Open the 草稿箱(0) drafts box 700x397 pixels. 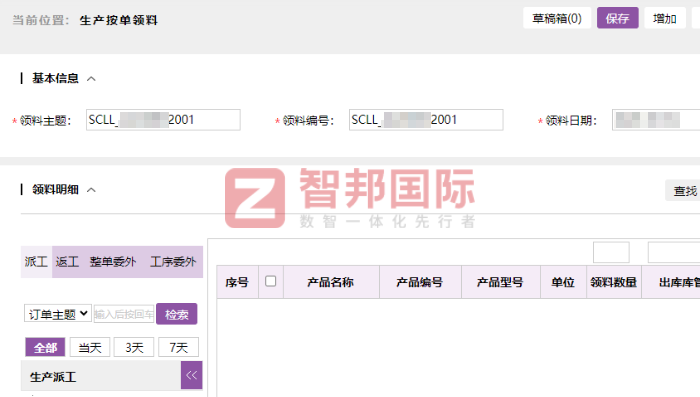coord(557,18)
